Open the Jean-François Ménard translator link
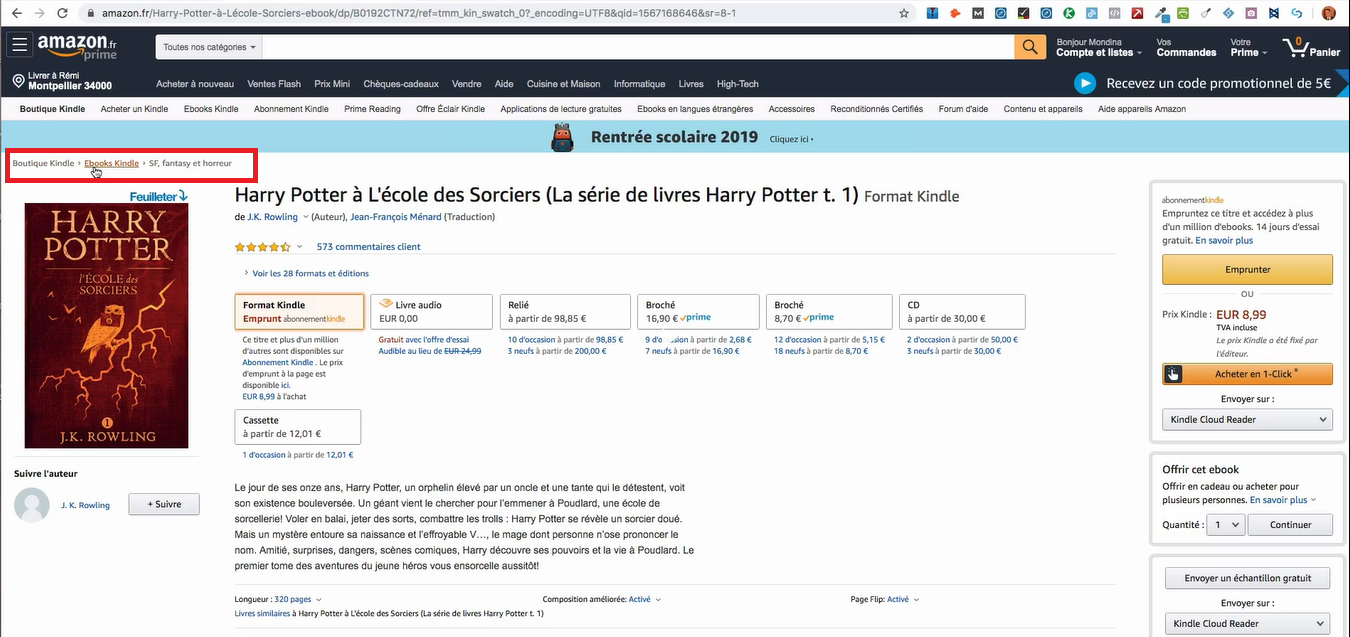Viewport: 1350px width, 637px height. [396, 217]
